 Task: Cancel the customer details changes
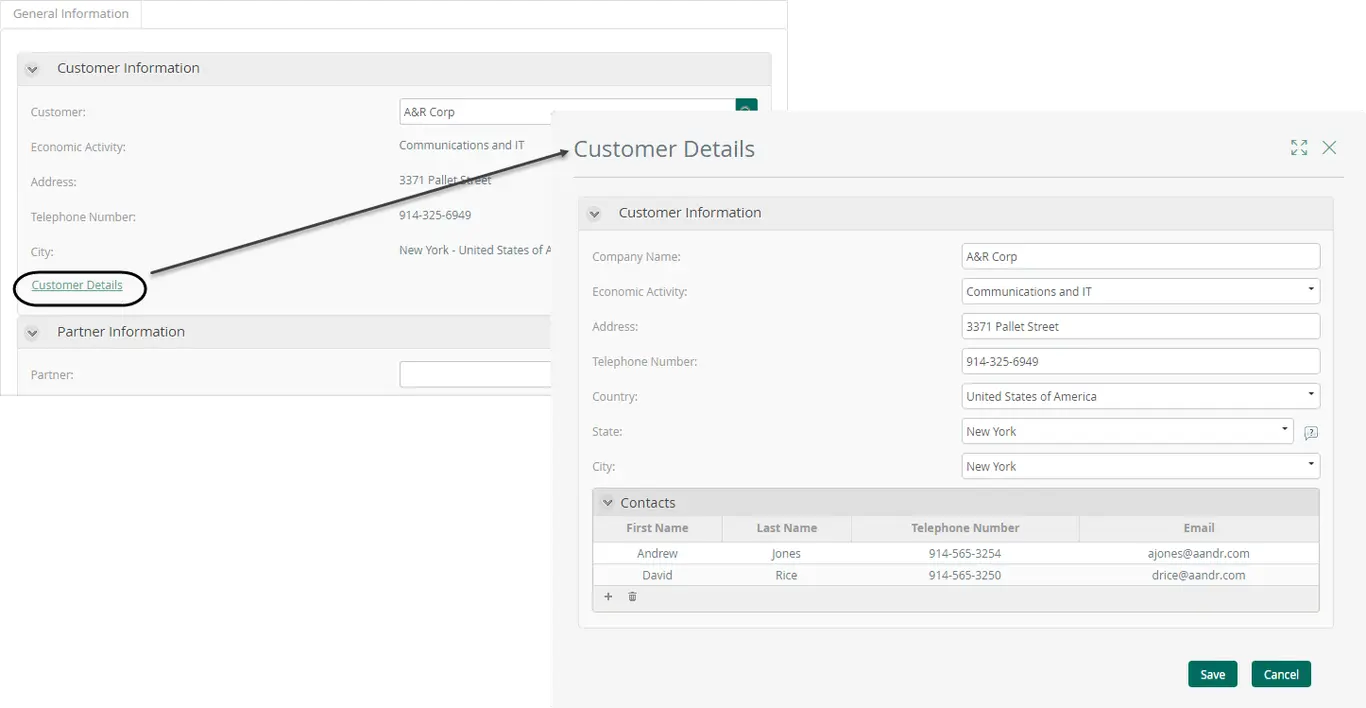tap(1281, 674)
